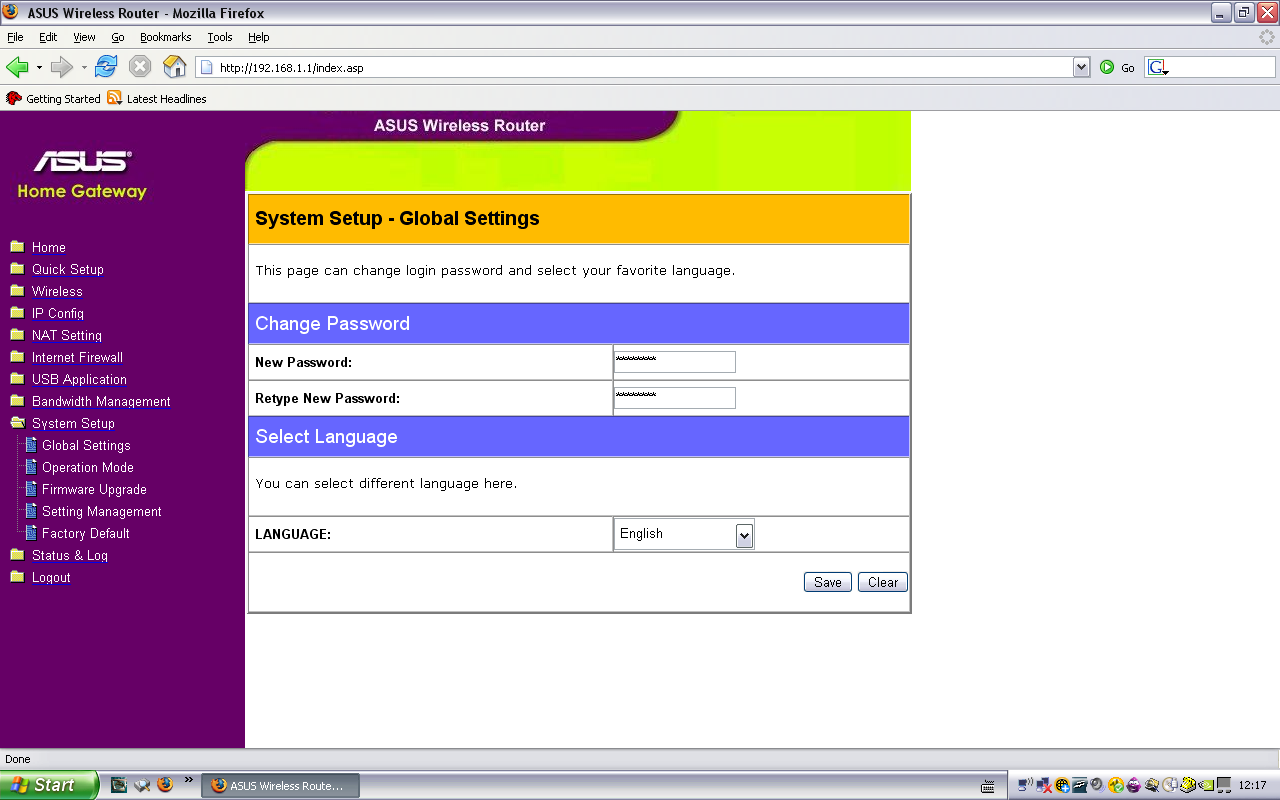Open the Tools menu
This screenshot has height=800, width=1280.
coord(220,37)
